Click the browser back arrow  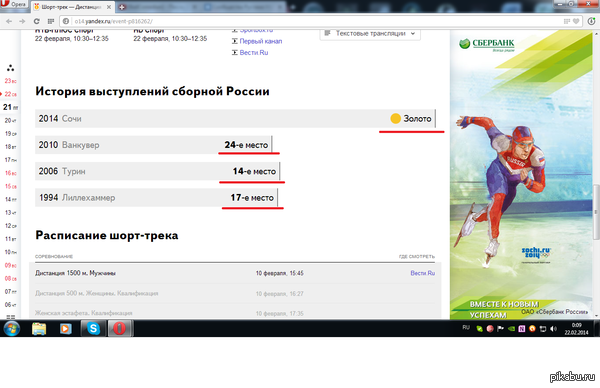(x=9, y=21)
